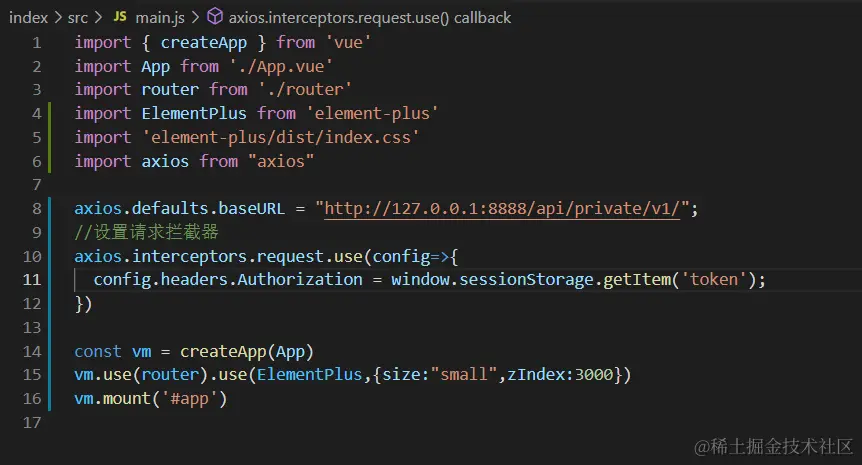
Task: Place cursor on createApp(App) call
Action: coord(247,351)
